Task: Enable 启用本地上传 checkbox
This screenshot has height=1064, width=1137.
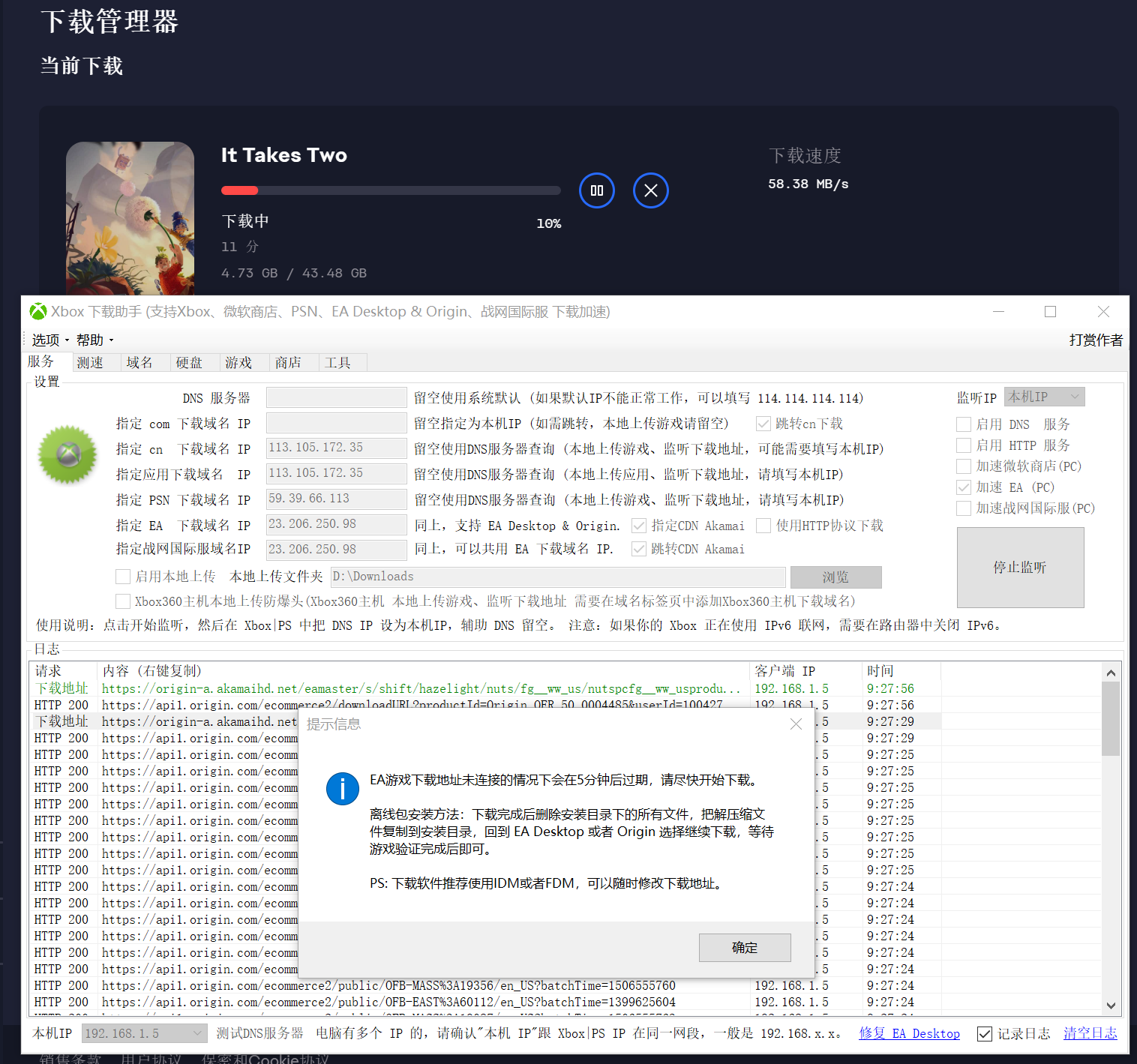Action: [123, 577]
